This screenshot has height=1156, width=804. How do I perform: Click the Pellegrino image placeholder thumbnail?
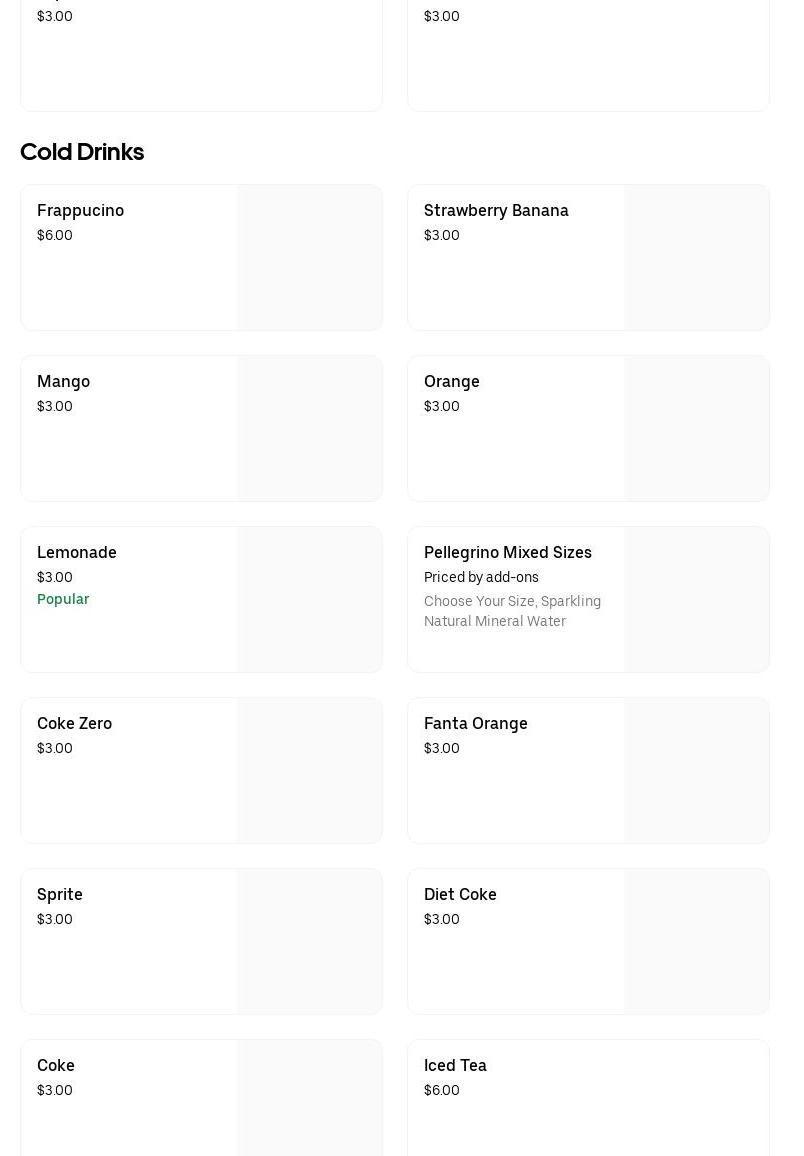[697, 600]
